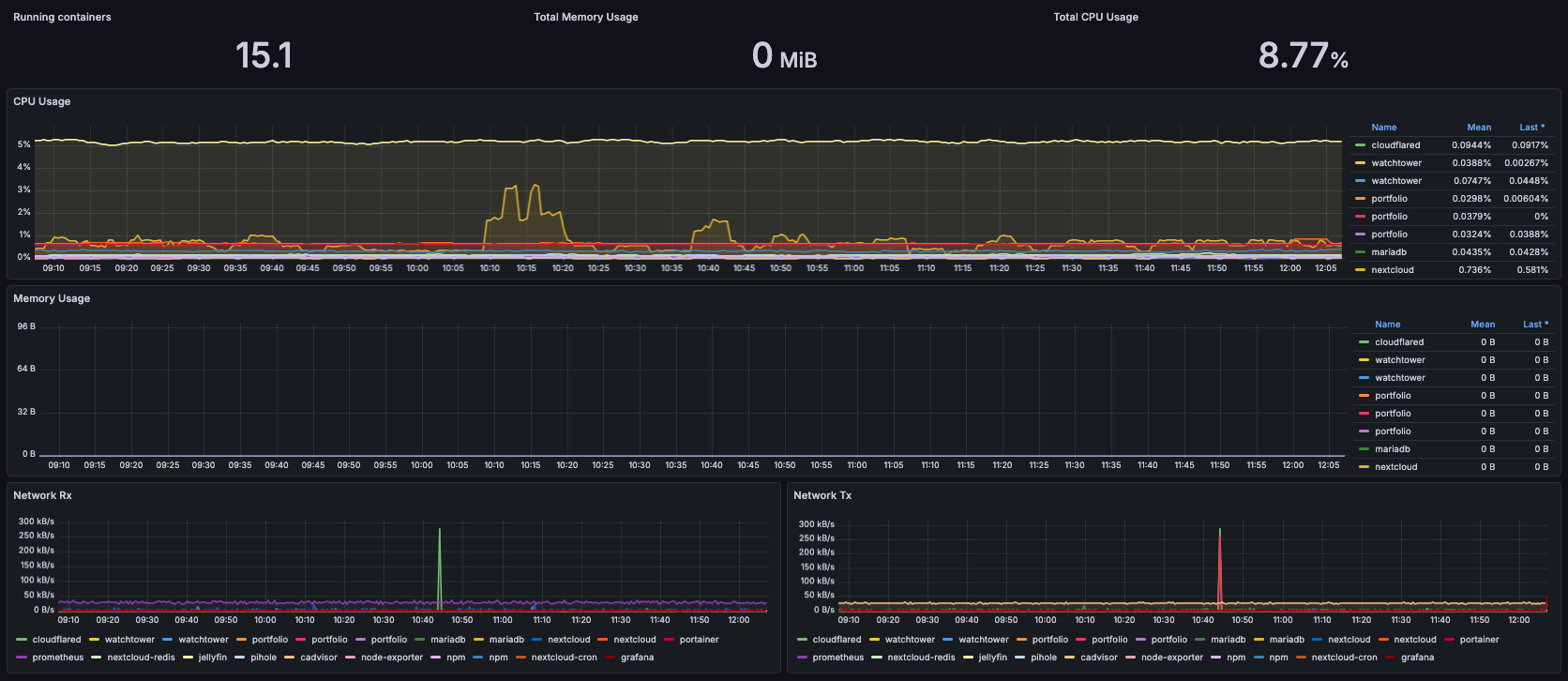Open the Network Tx panel title menu
The height and width of the screenshot is (681, 1568).
point(822,495)
